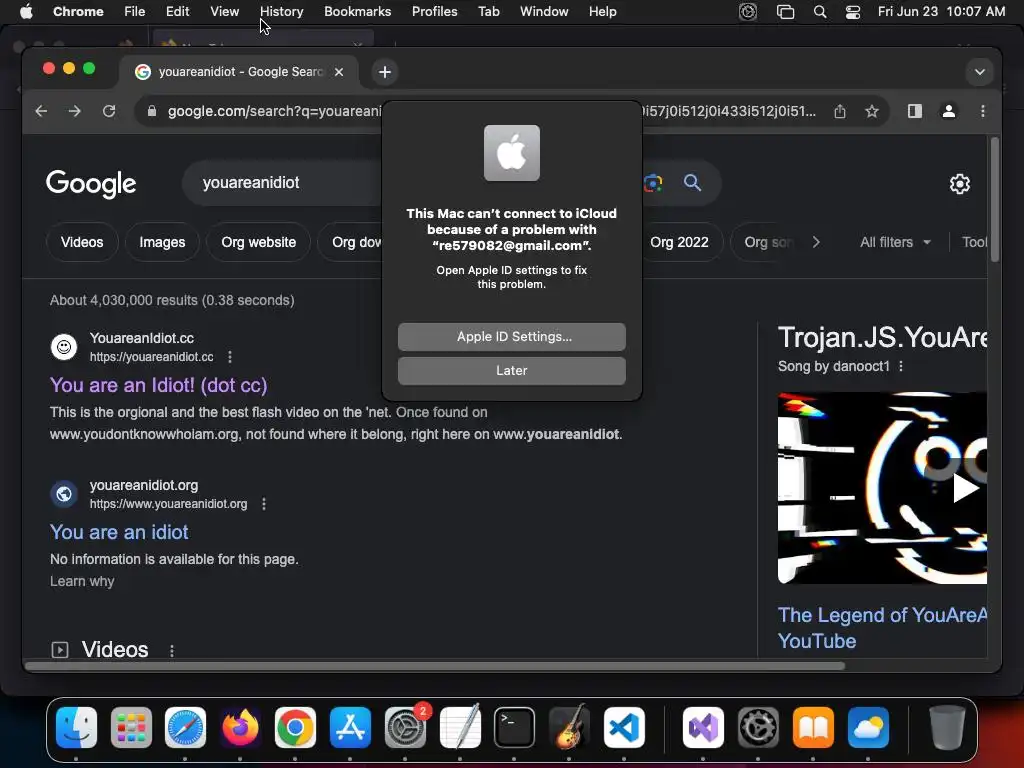Click the date and time display

coord(941,11)
